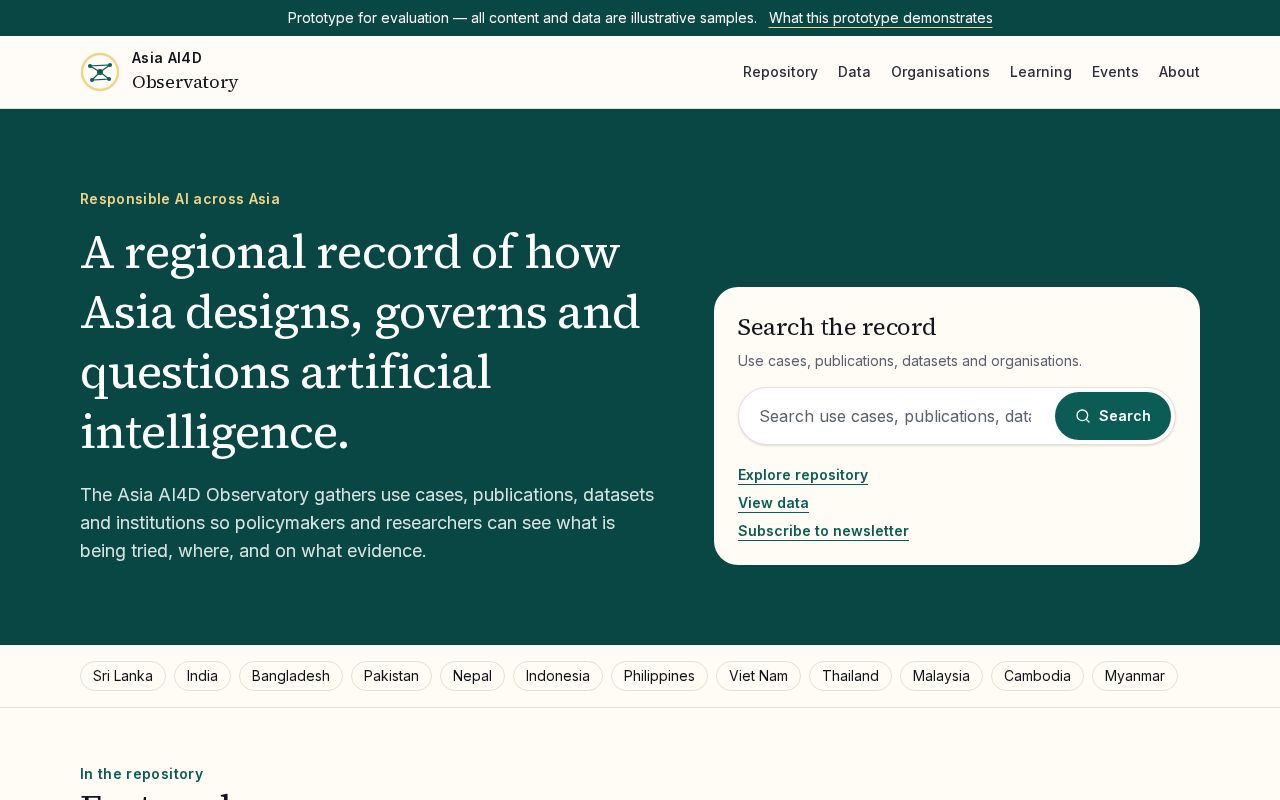The image size is (1280, 800).
Task: Click the 'Search the record' heading
Action: click(x=837, y=327)
